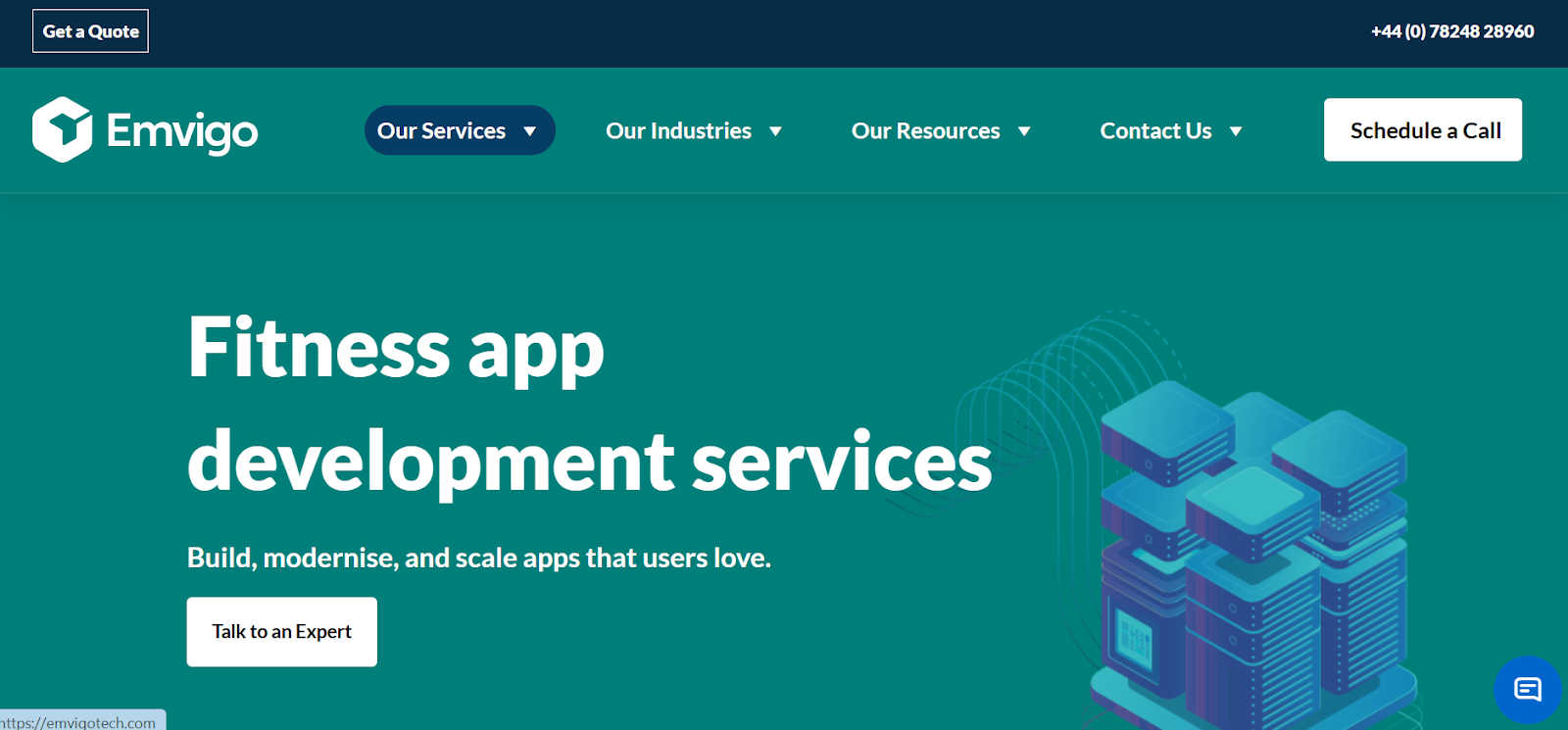Click the Schedule a Call button
This screenshot has height=730, width=1568.
click(1423, 129)
